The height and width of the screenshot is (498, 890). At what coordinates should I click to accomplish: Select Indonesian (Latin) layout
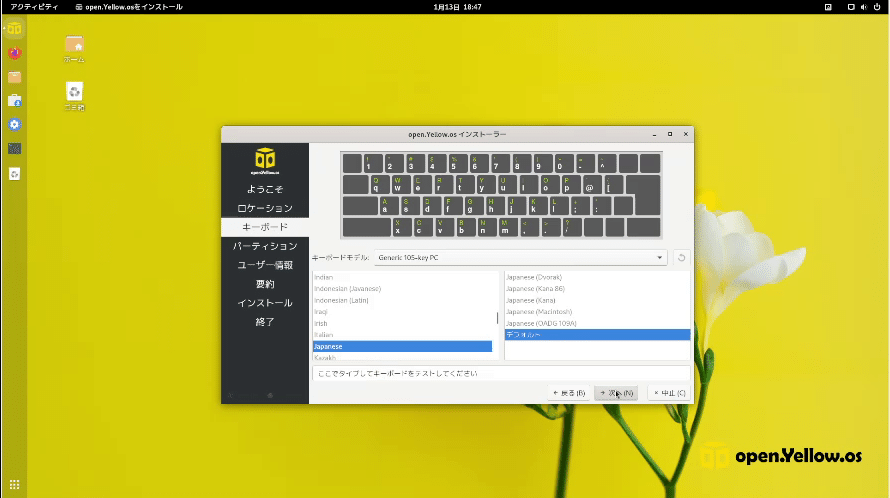coord(402,300)
